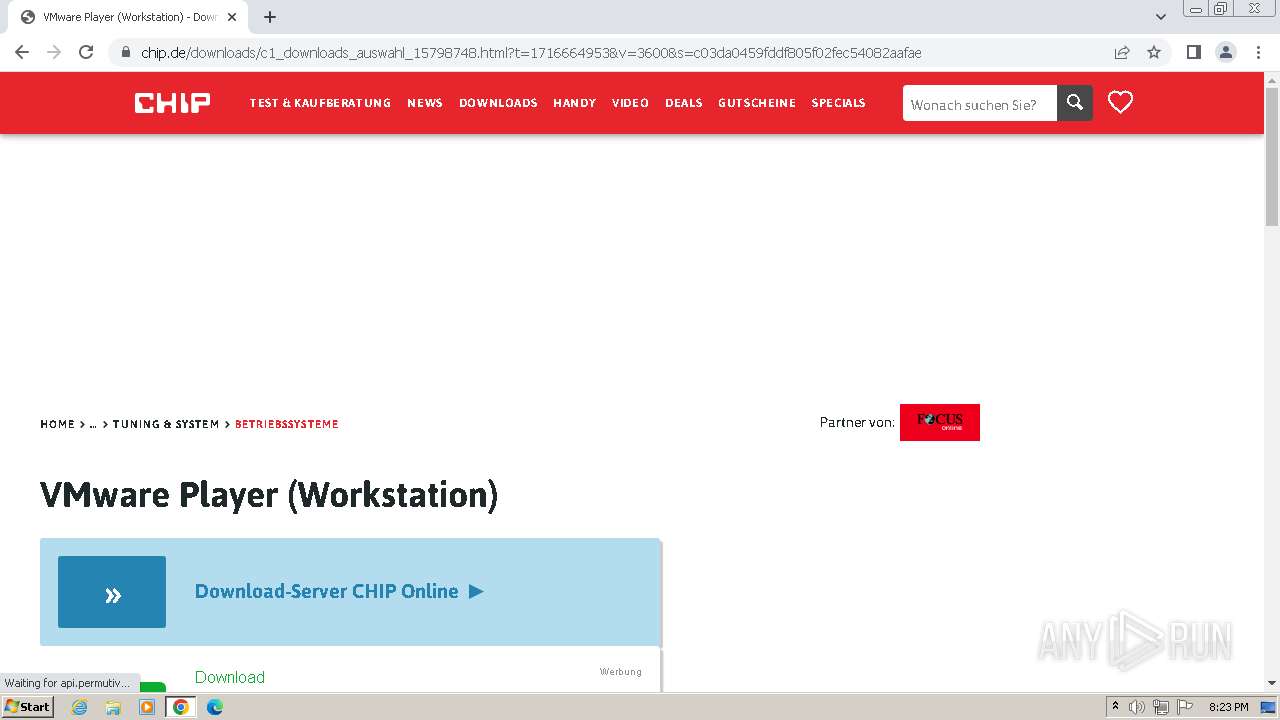Click the FOCUS Online partner logo
The height and width of the screenshot is (720, 1280).
click(940, 422)
